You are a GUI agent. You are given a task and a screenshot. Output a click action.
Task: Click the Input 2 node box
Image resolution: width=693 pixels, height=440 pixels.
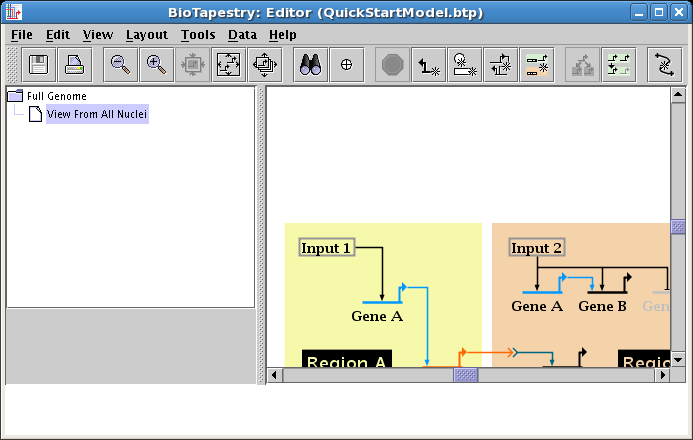click(537, 248)
